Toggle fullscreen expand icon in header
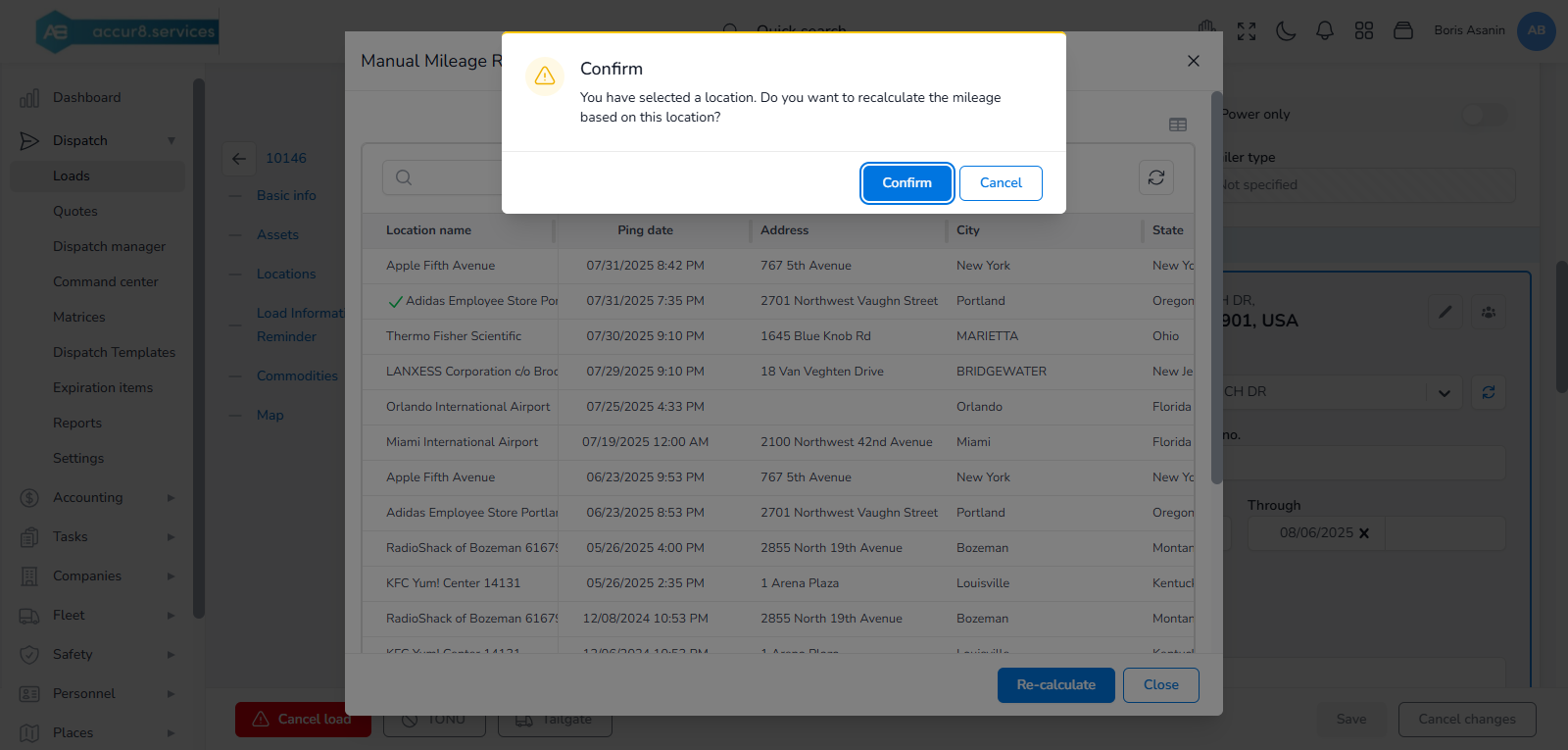The width and height of the screenshot is (1568, 750). point(1247,30)
